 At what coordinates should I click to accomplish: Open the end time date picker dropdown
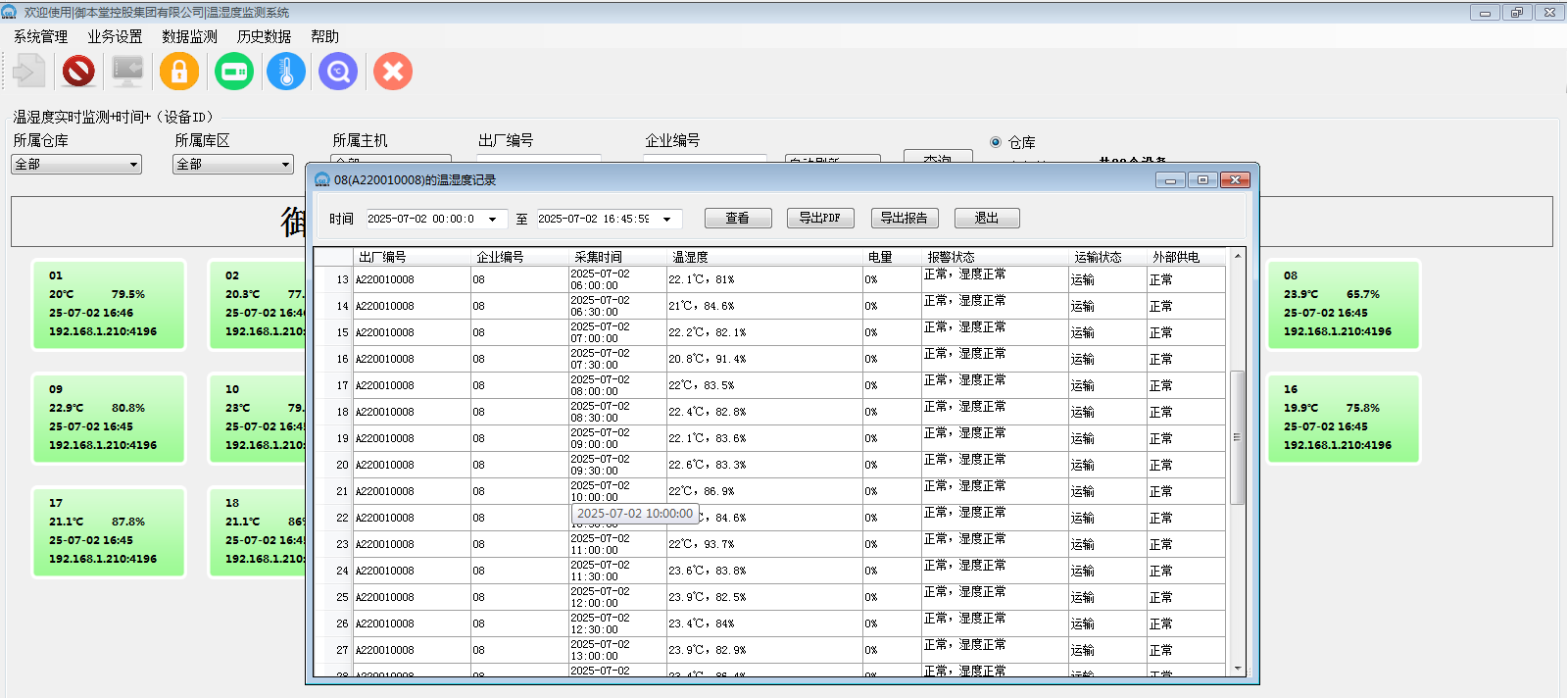pyautogui.click(x=666, y=220)
